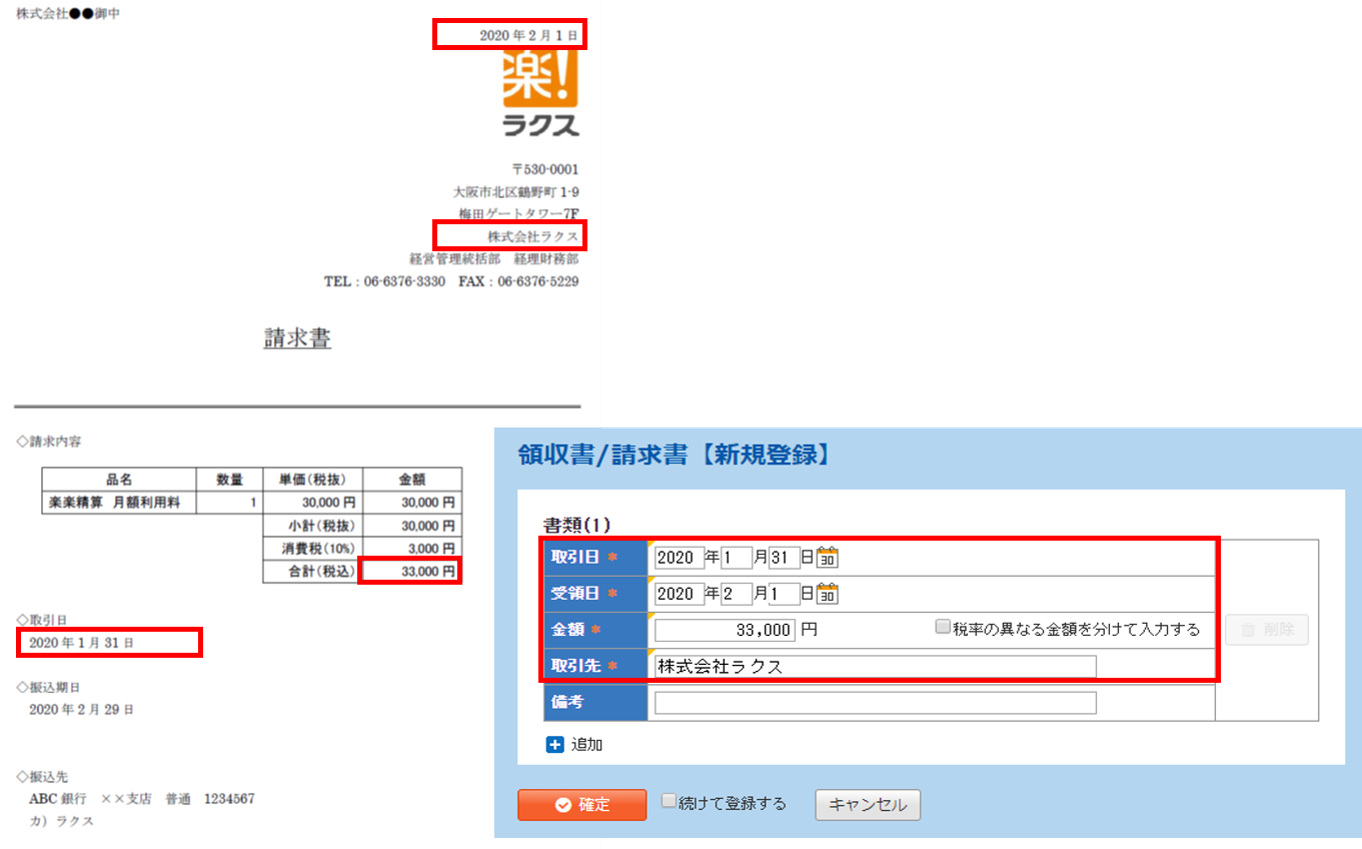1362x849 pixels.
Task: Click the キャンセル button
Action: [x=868, y=805]
